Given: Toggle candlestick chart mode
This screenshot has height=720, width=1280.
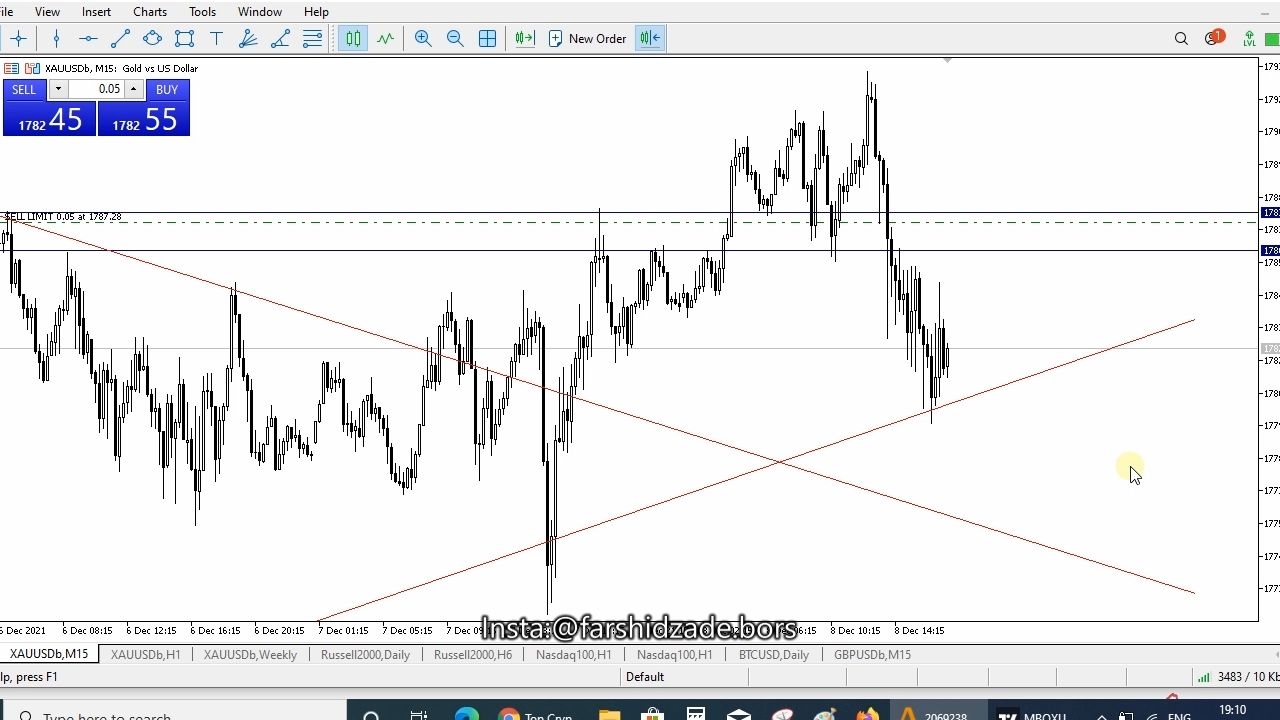Looking at the screenshot, I should [353, 38].
